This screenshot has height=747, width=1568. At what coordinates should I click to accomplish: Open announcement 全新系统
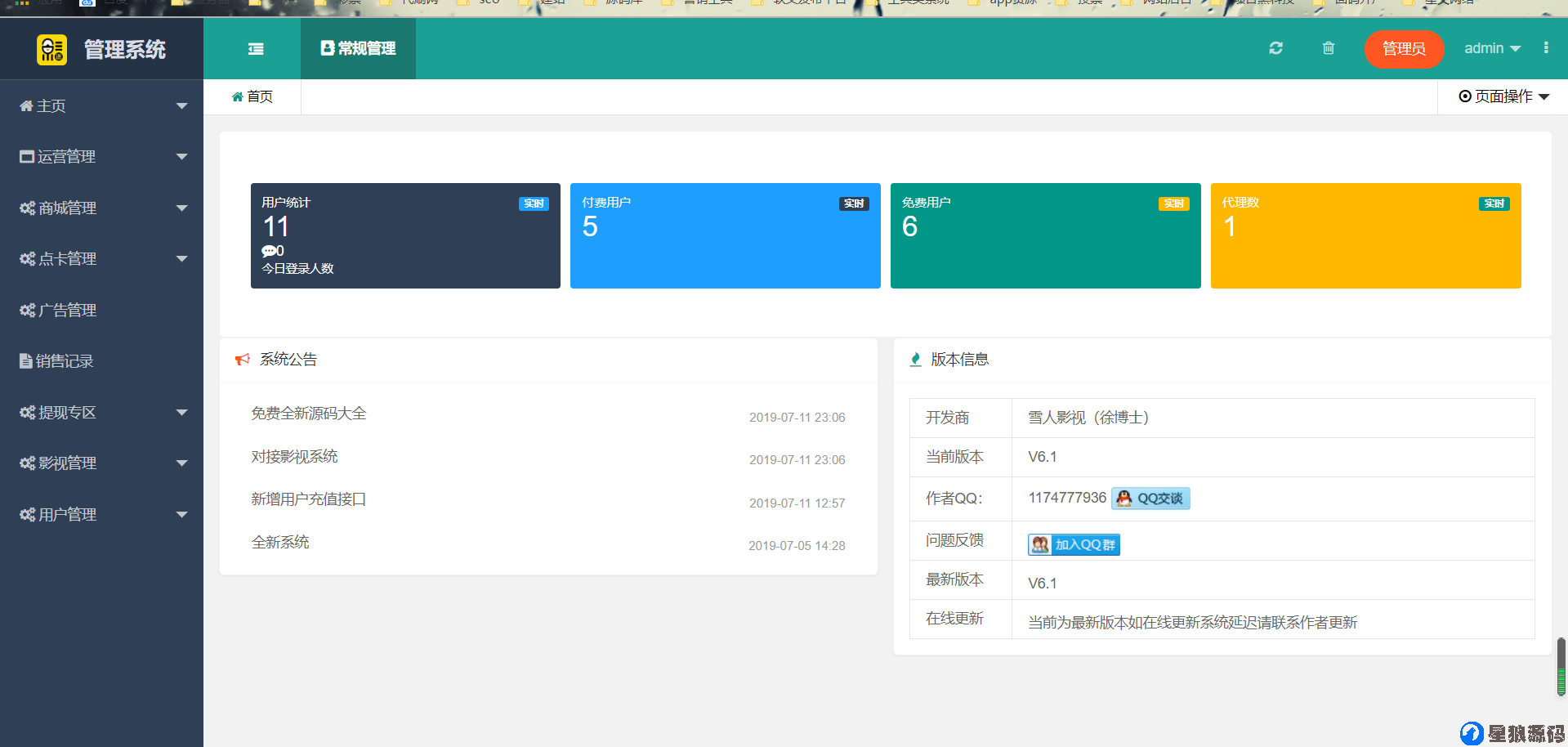280,542
